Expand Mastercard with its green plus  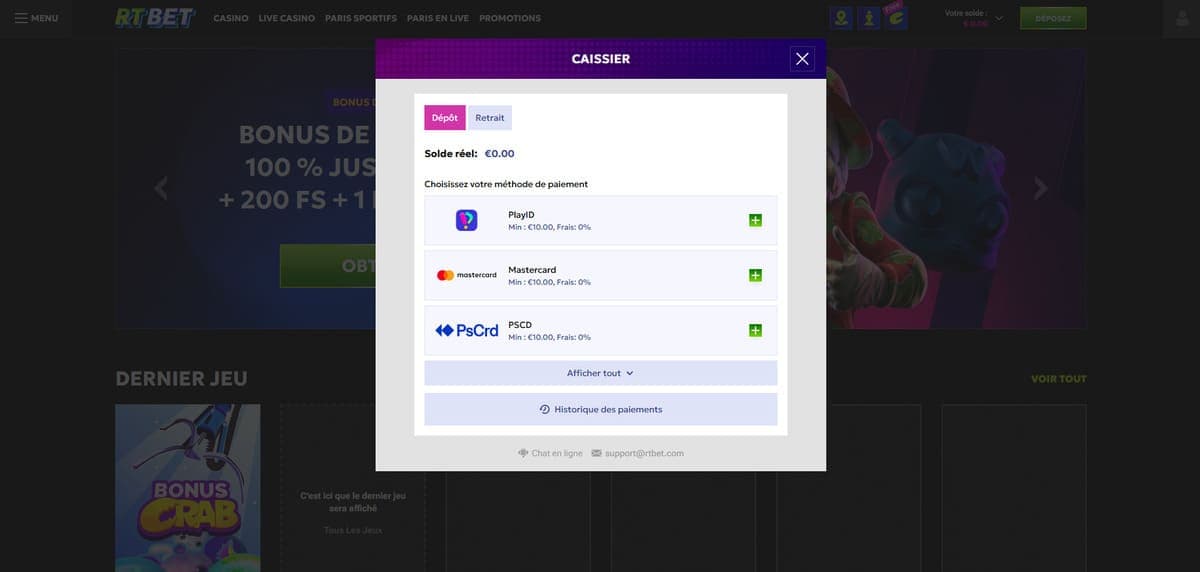pos(755,275)
